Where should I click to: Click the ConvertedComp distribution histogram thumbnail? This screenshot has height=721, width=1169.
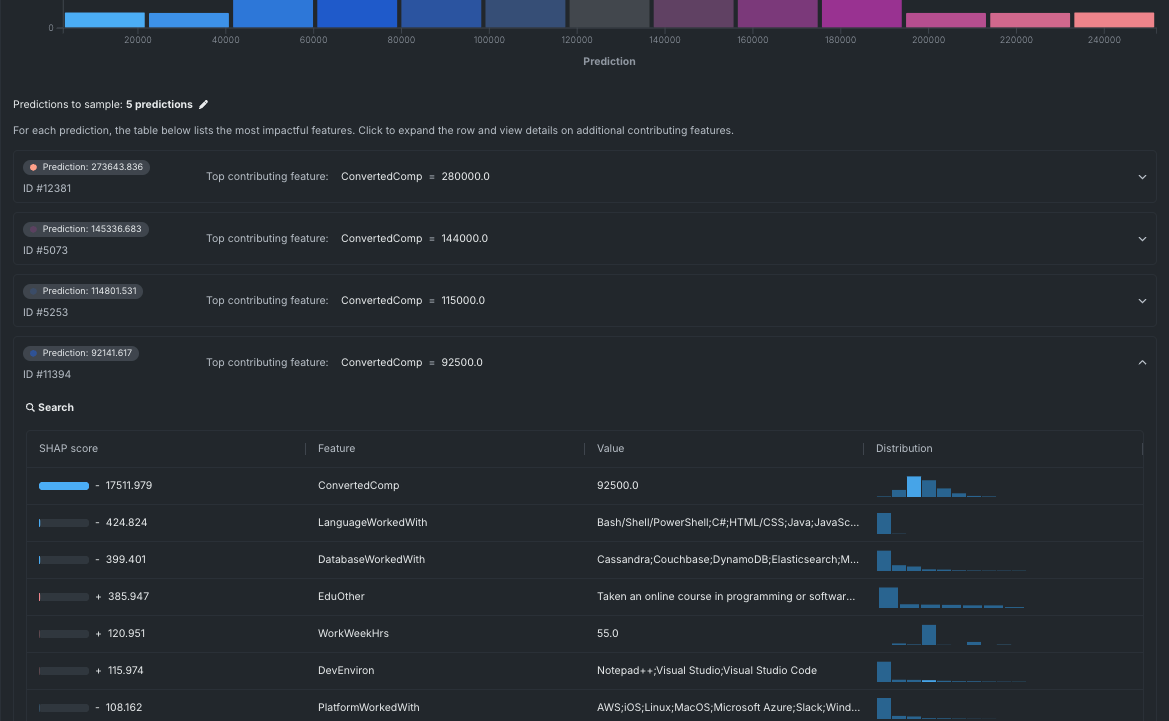[x=935, y=486]
